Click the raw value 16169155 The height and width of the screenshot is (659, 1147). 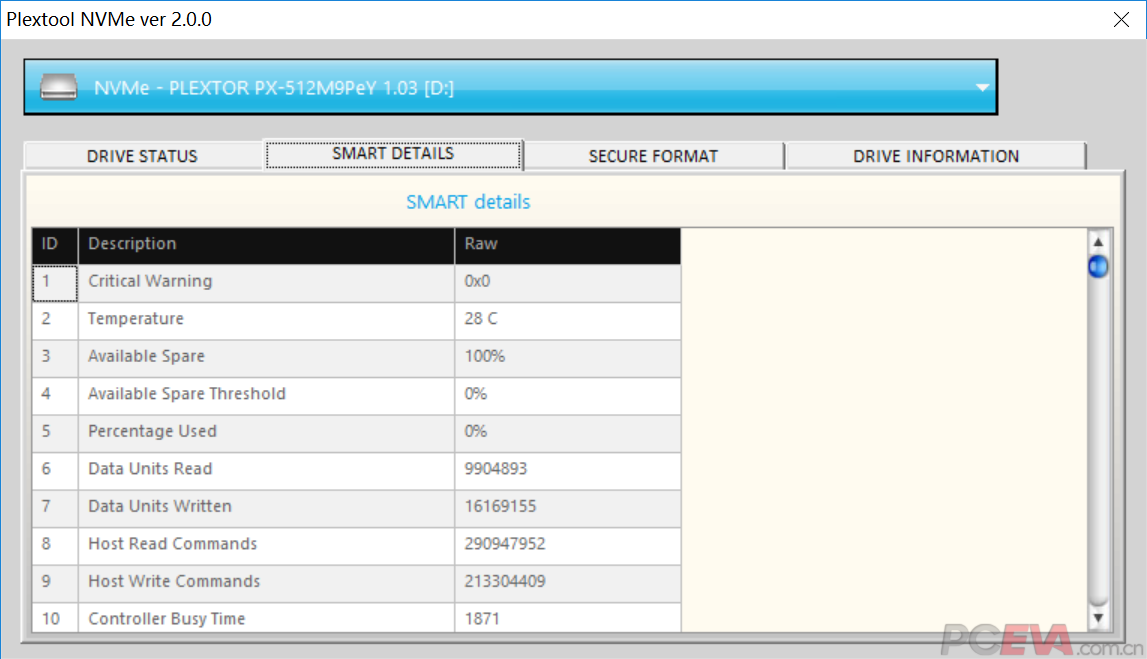tap(500, 506)
